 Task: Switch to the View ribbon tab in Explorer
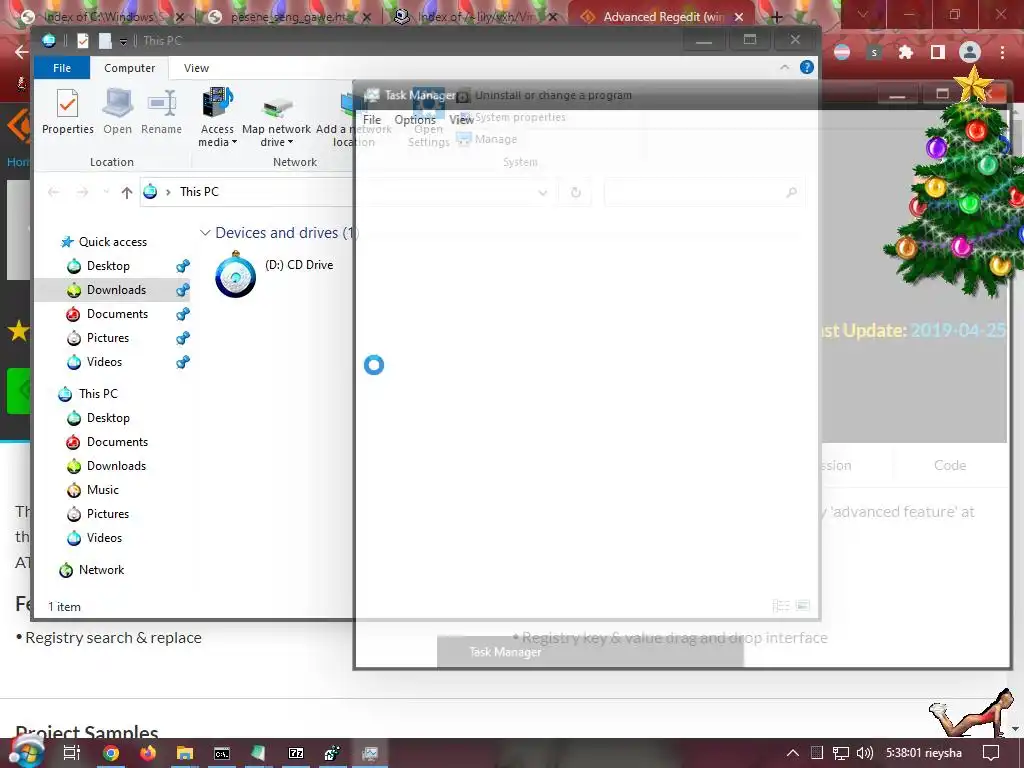pos(196,68)
